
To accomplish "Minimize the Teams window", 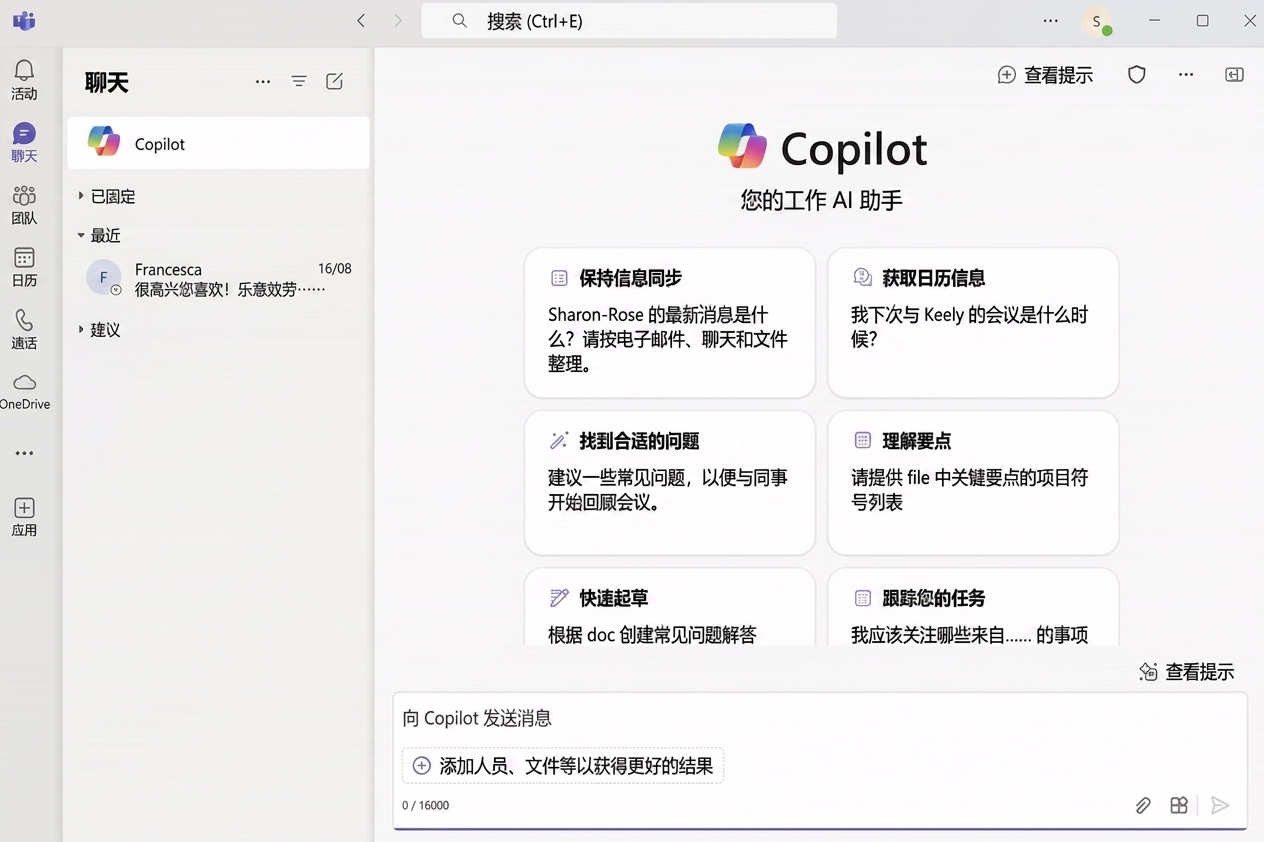I will click(x=1155, y=21).
